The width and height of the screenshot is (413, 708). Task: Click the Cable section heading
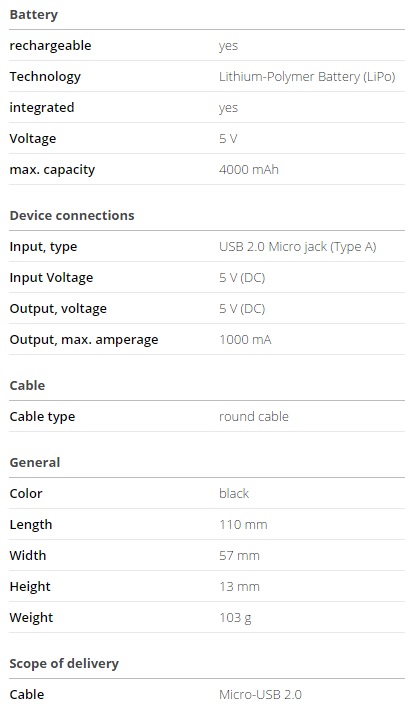[27, 386]
